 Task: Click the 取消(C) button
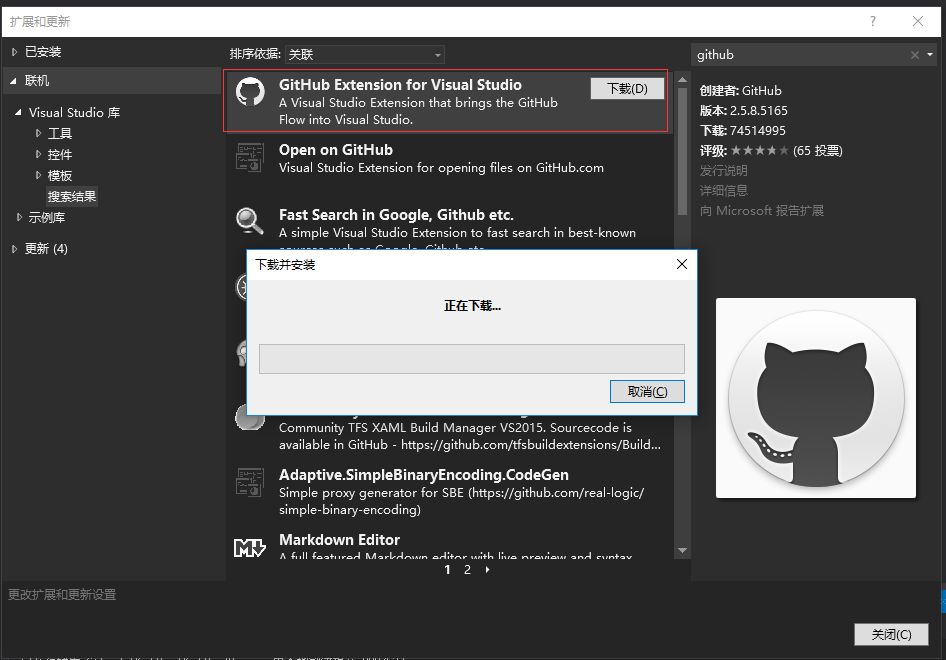point(647,392)
